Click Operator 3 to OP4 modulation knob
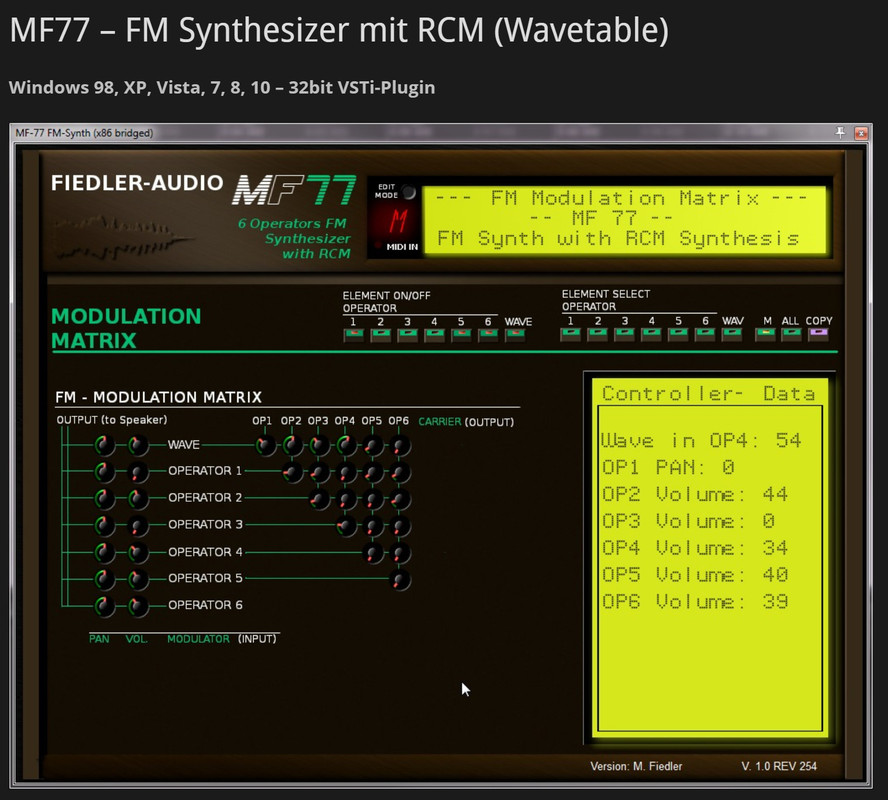 coord(347,526)
